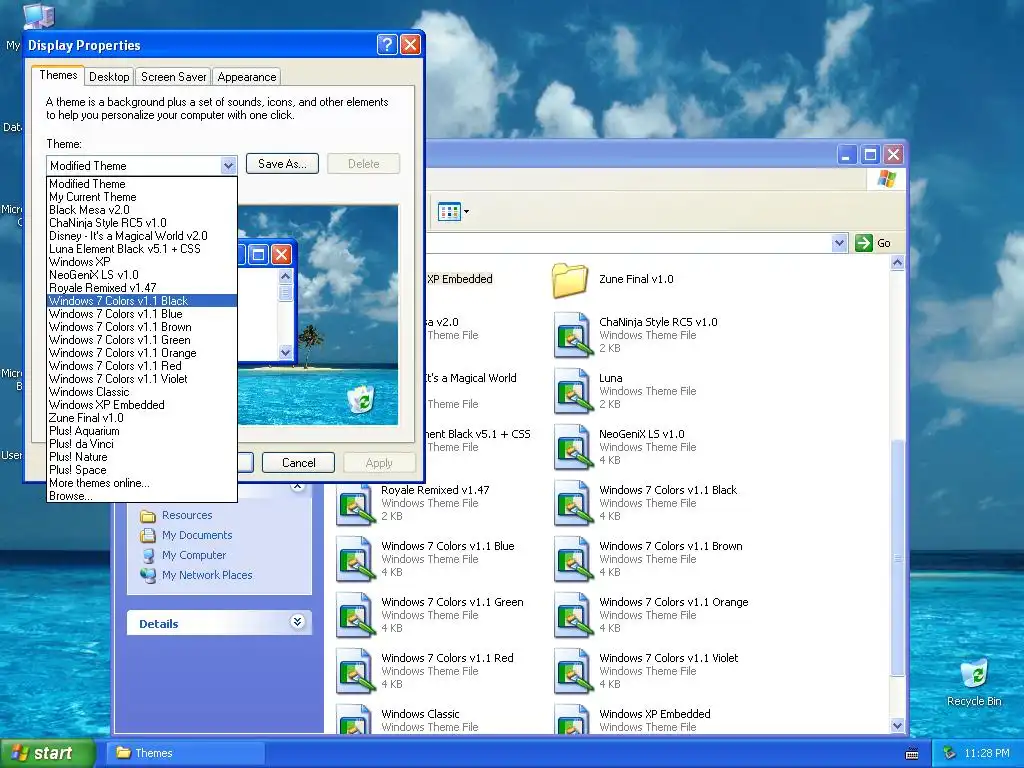
Task: Click the My Computer icon in sidebar
Action: pos(148,555)
